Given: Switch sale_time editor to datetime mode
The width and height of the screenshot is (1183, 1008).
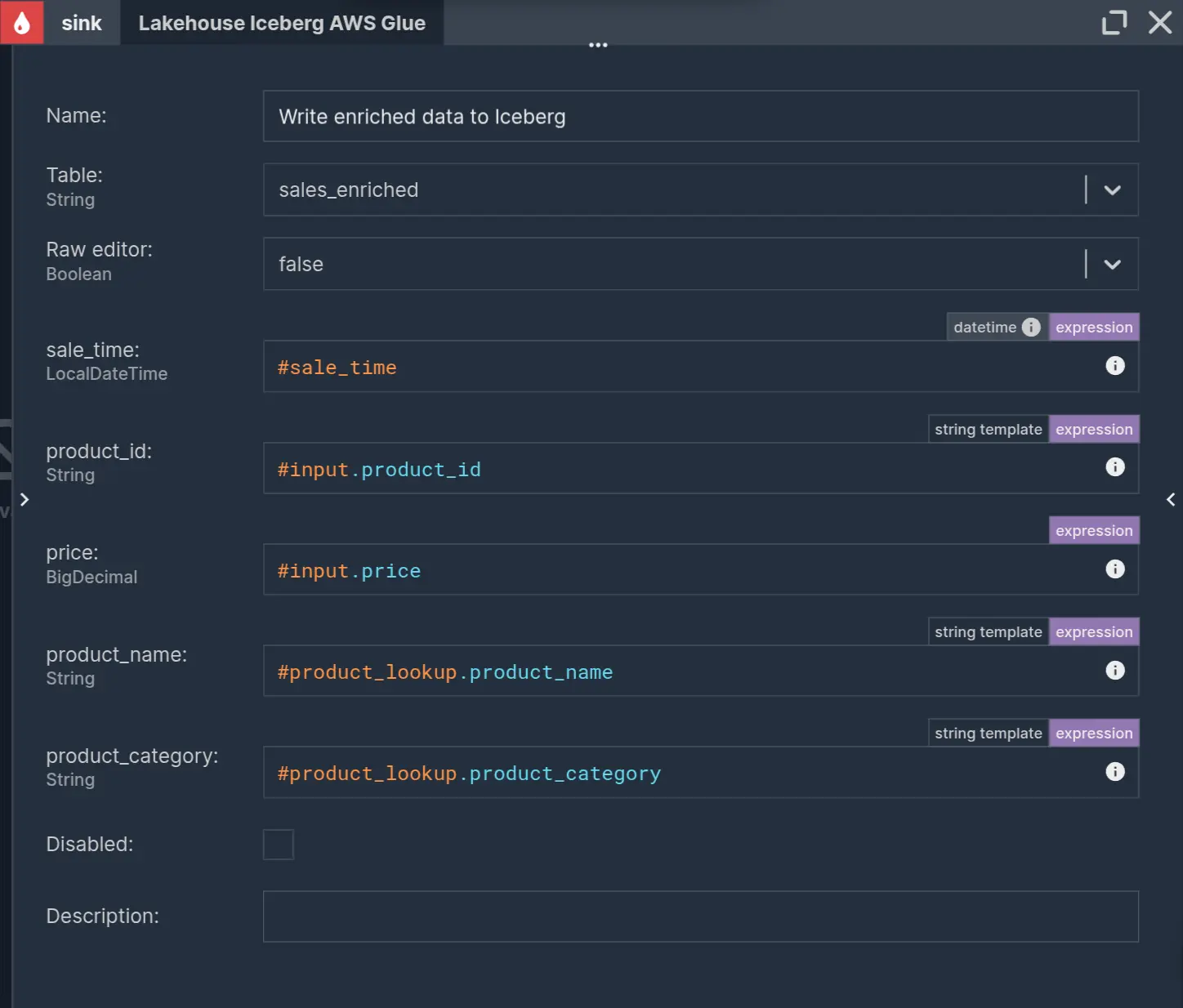Looking at the screenshot, I should pyautogui.click(x=997, y=327).
